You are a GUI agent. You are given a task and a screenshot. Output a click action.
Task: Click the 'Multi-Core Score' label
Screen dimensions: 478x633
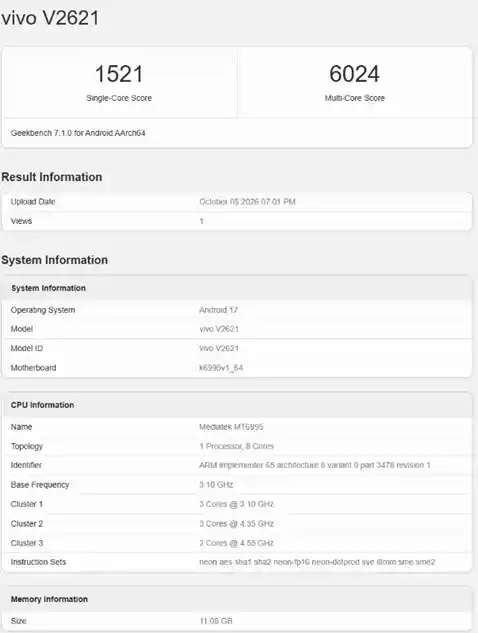[x=354, y=98]
